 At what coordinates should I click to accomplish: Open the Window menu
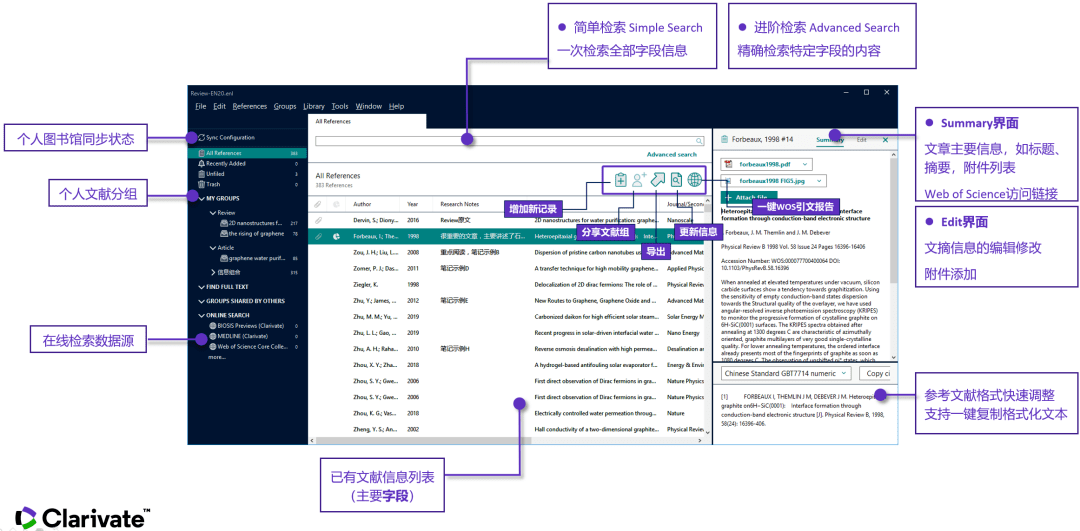coord(368,107)
